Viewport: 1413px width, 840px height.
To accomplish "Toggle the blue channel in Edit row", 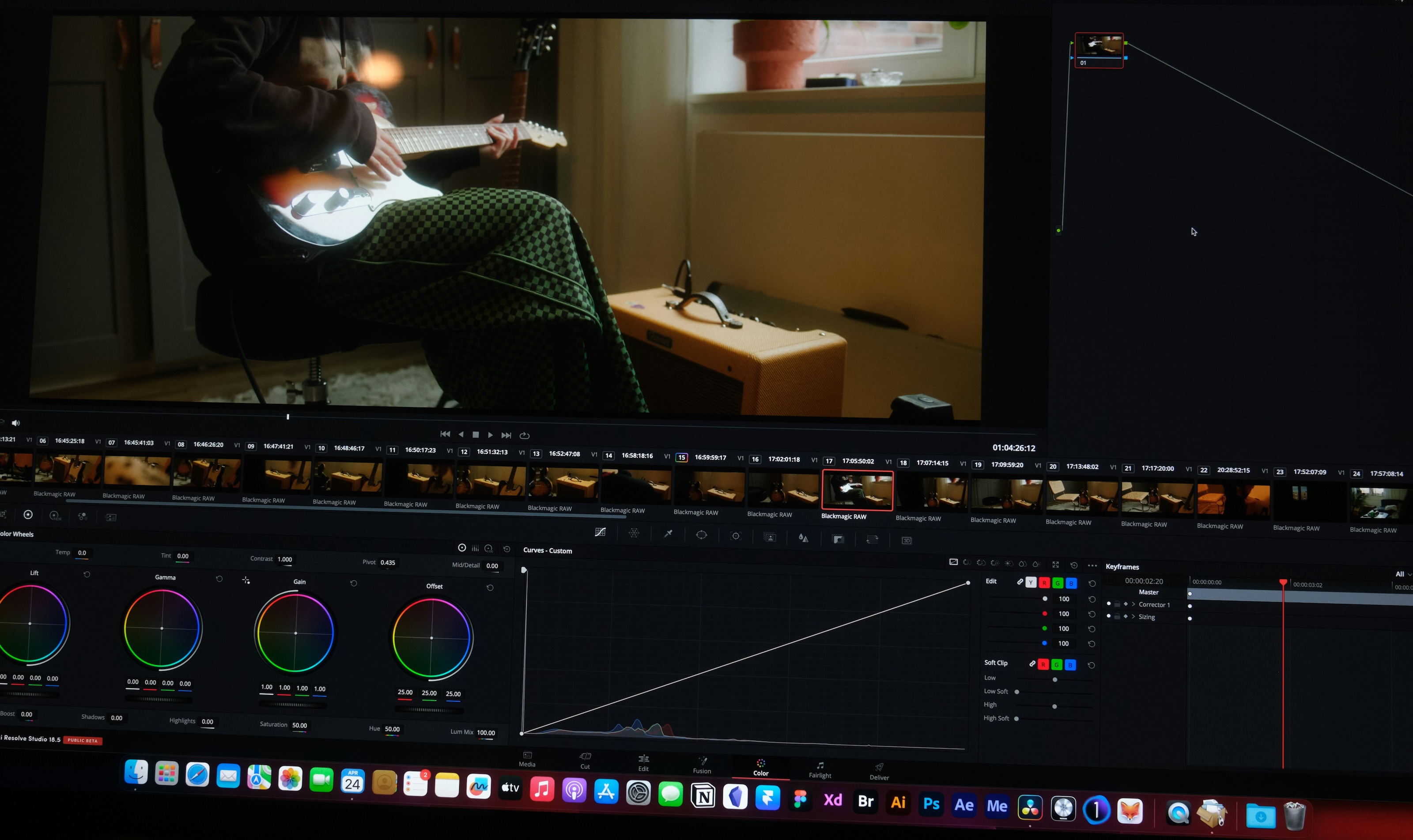I will pyautogui.click(x=1071, y=583).
